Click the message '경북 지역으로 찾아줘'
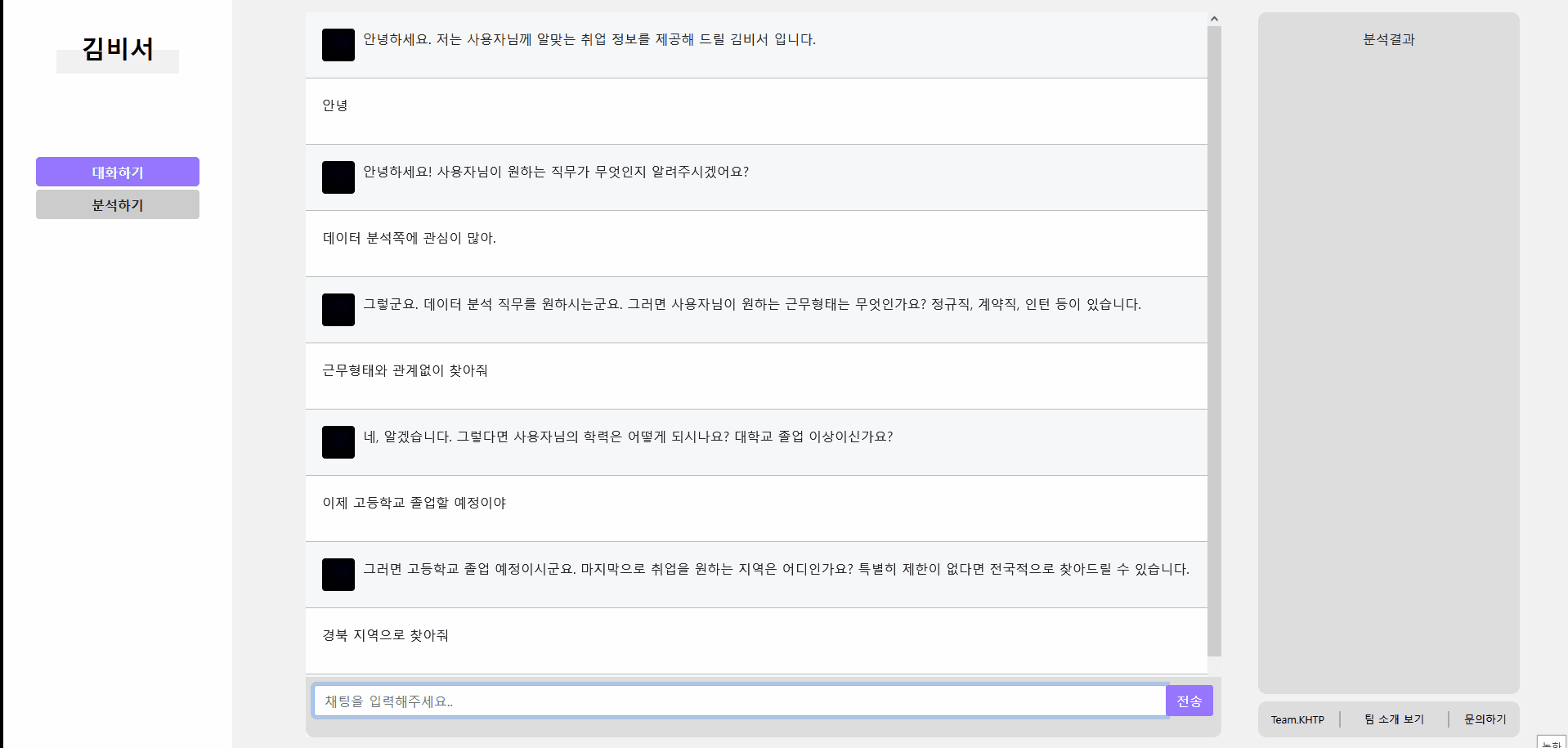Image resolution: width=1568 pixels, height=748 pixels. coord(385,635)
